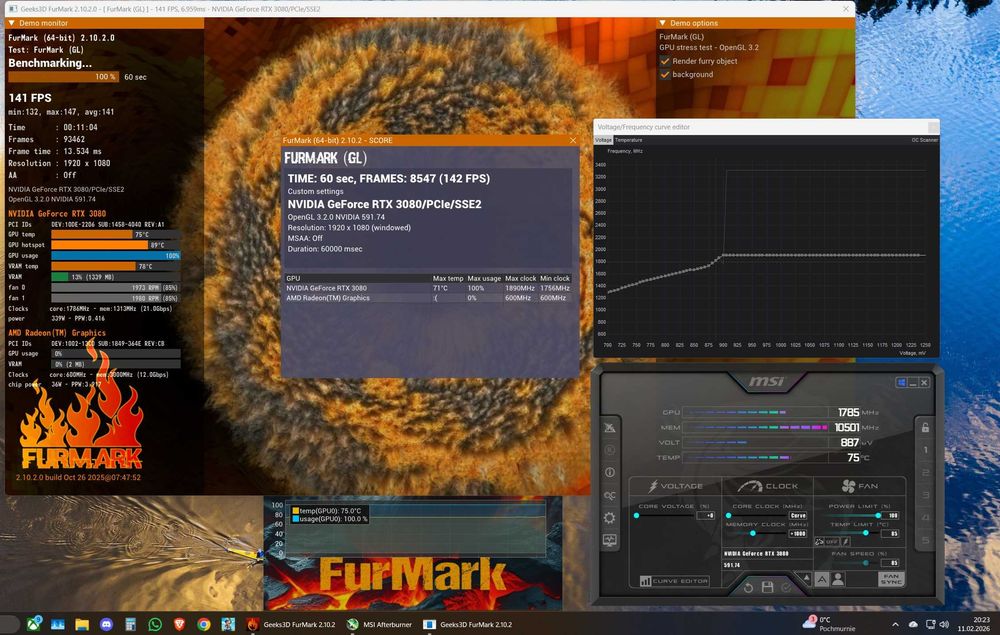Open Brave browser from taskbar
Viewport: 1000px width, 635px height.
[x=179, y=624]
